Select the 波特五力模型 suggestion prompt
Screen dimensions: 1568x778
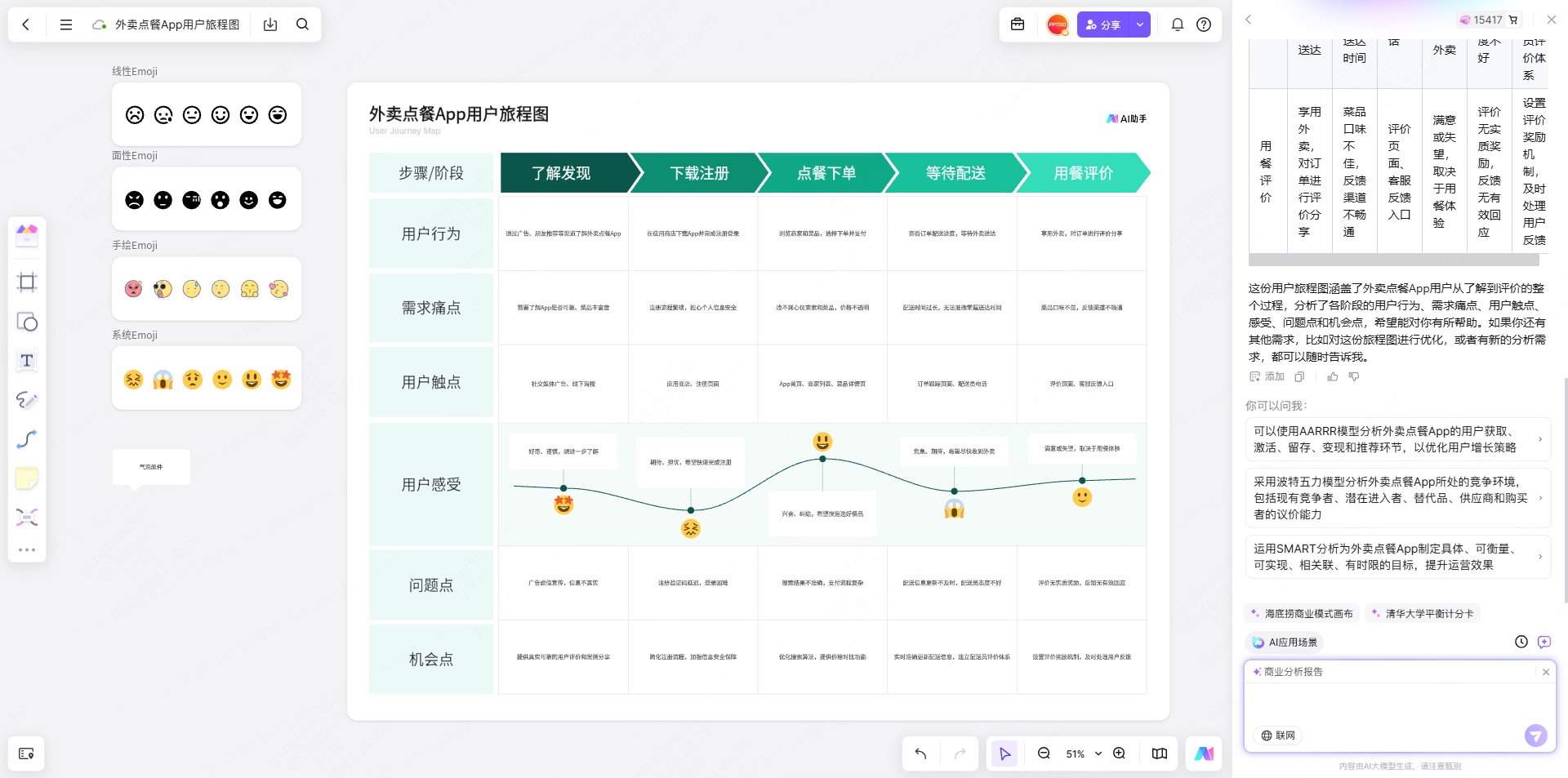(x=1398, y=498)
